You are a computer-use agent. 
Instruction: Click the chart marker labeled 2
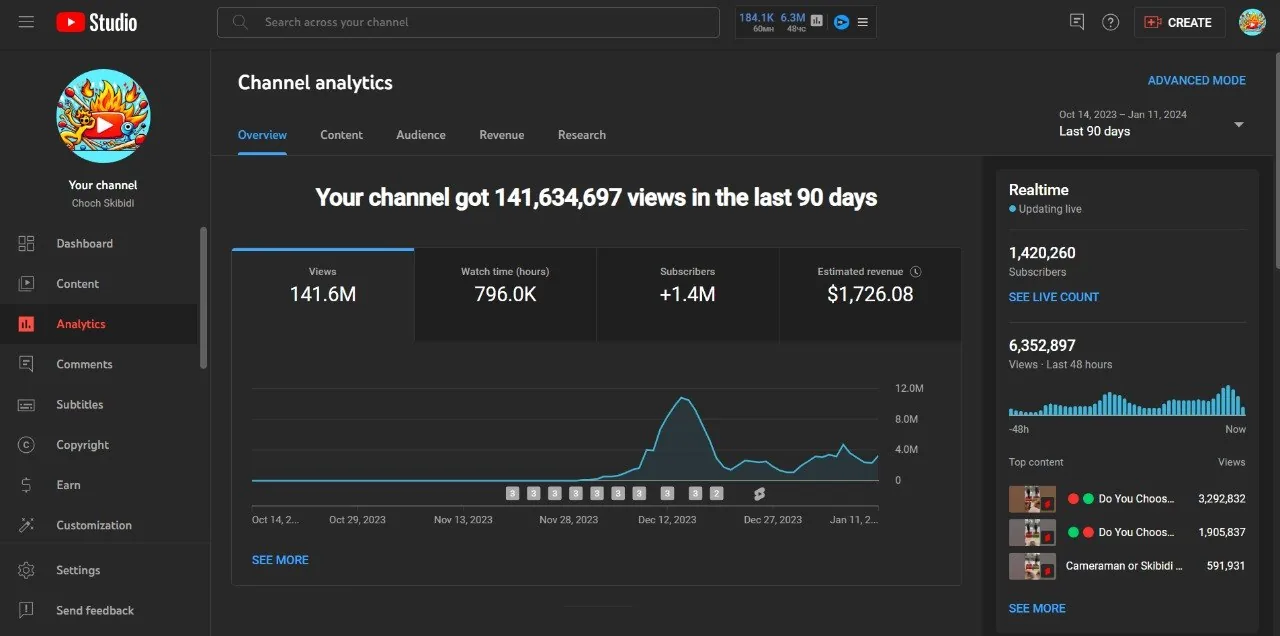(x=716, y=493)
